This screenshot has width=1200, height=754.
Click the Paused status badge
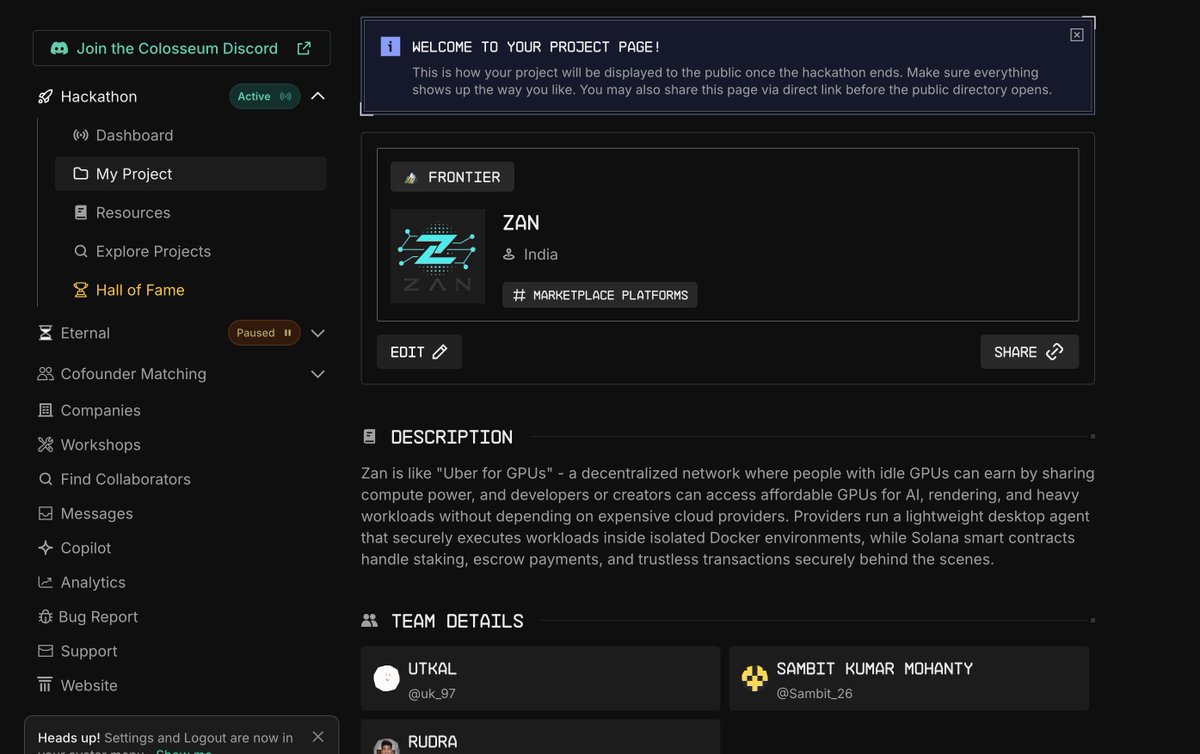click(264, 333)
